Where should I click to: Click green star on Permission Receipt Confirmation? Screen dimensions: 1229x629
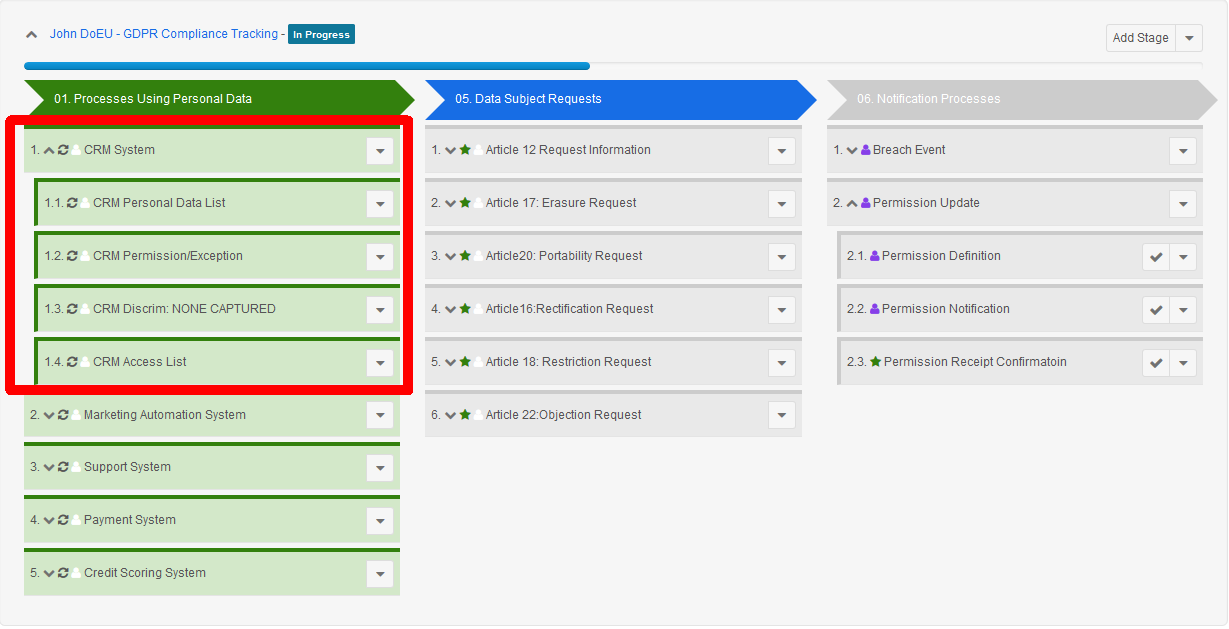(876, 362)
